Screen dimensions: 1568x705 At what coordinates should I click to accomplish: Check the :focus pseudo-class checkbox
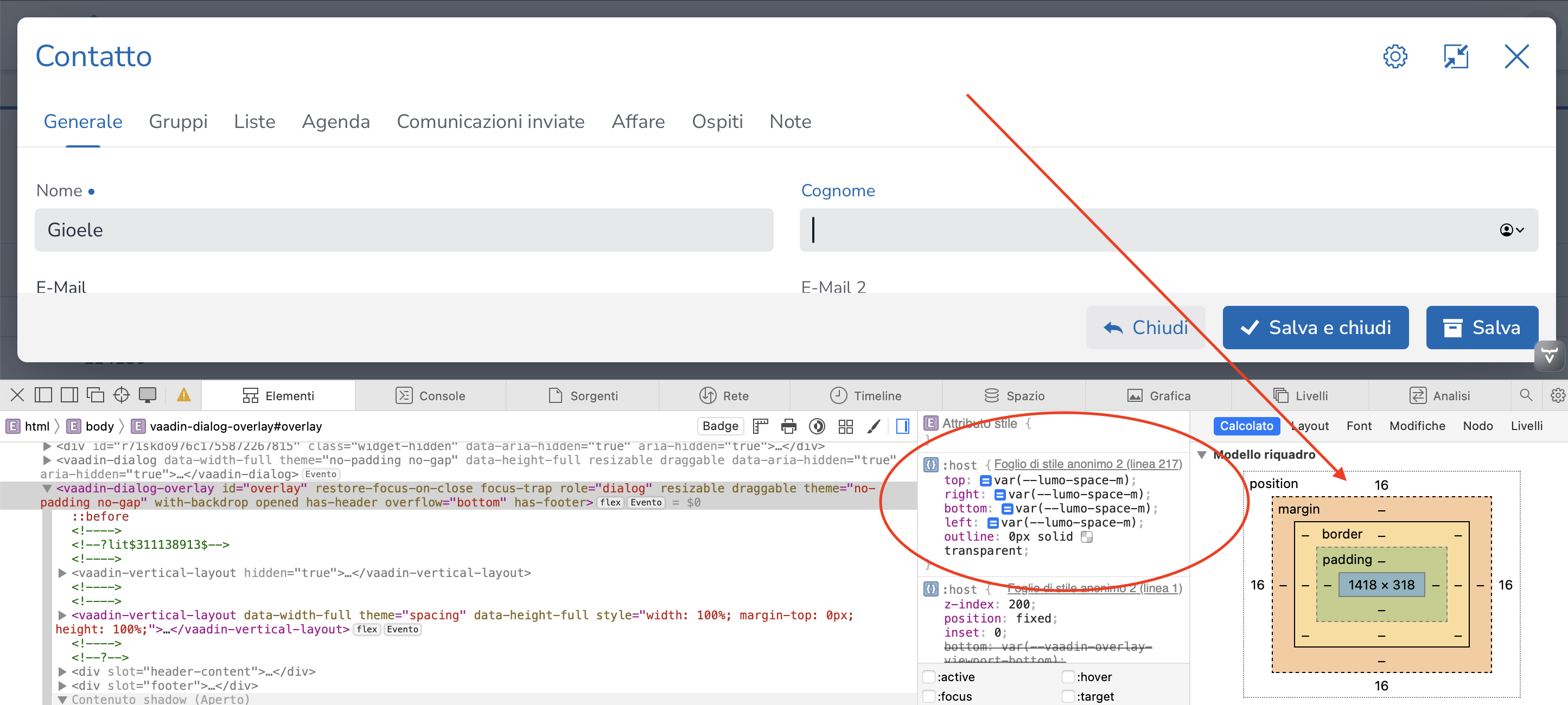929,696
